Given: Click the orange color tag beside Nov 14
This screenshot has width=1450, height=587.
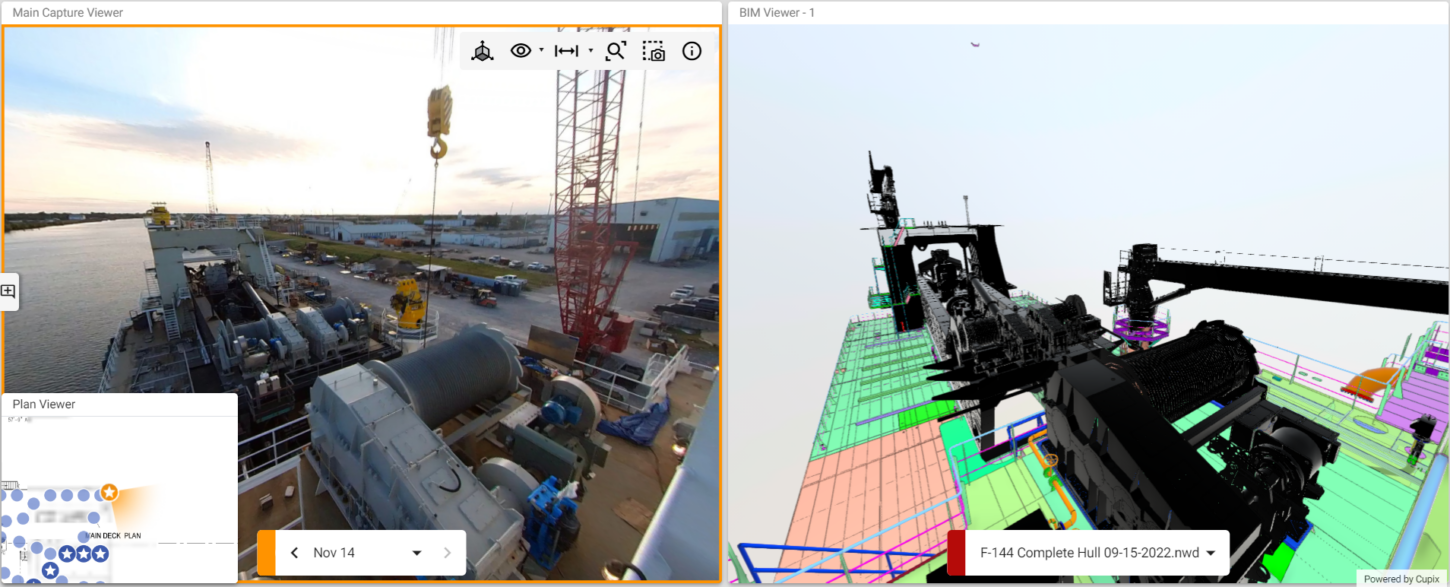Looking at the screenshot, I should (266, 553).
